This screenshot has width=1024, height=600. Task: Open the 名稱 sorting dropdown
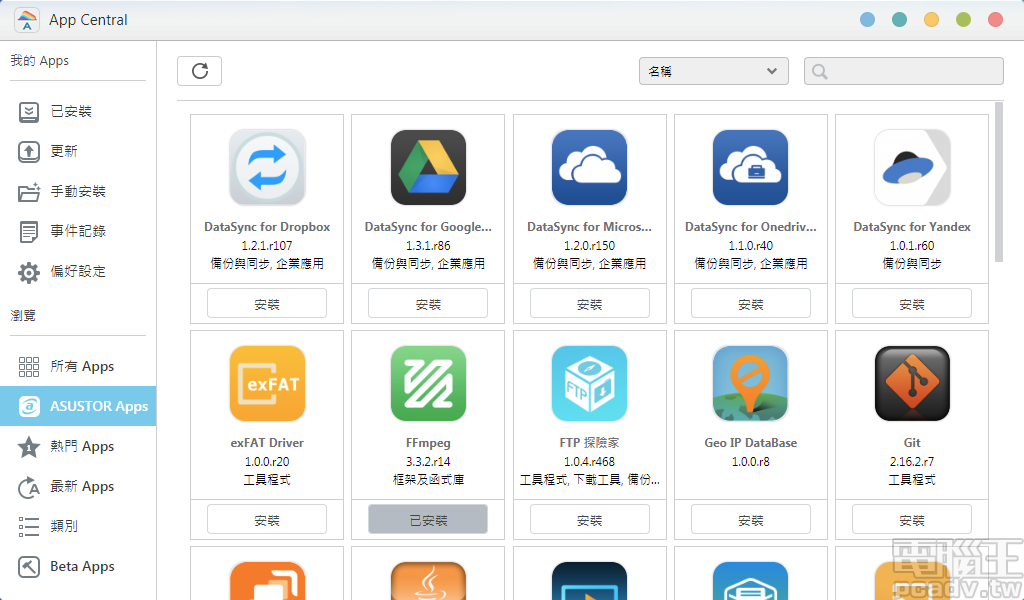point(713,70)
